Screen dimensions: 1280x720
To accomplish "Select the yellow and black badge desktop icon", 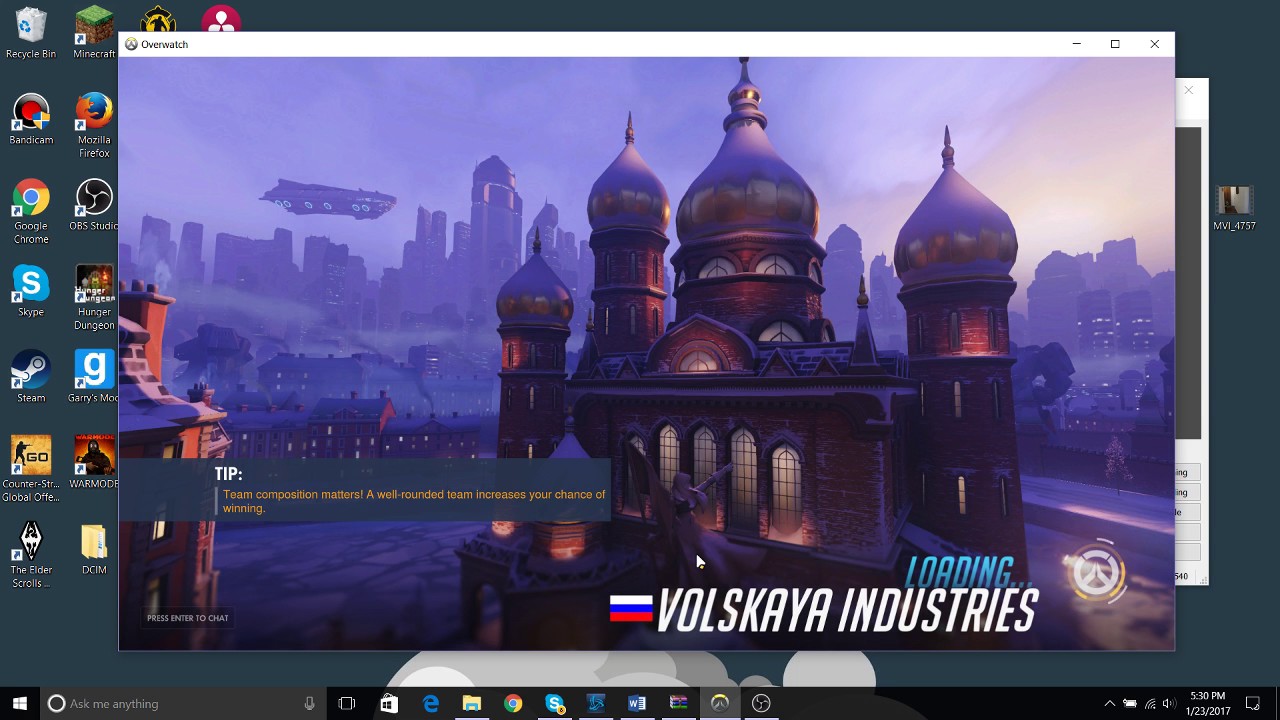I will (x=158, y=19).
